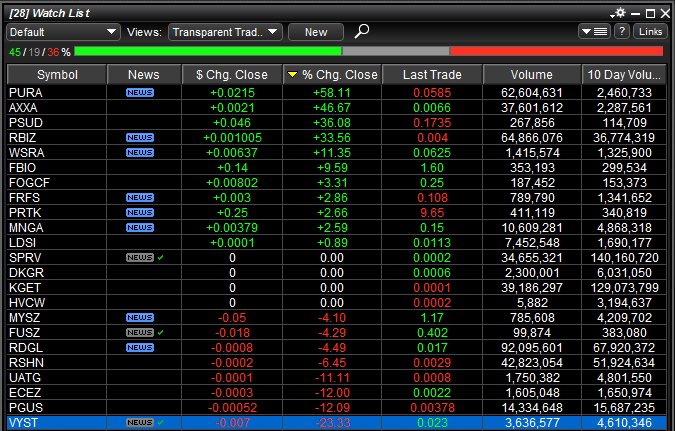Click PURA percent change +58.11
The width and height of the screenshot is (675, 431).
click(x=331, y=93)
